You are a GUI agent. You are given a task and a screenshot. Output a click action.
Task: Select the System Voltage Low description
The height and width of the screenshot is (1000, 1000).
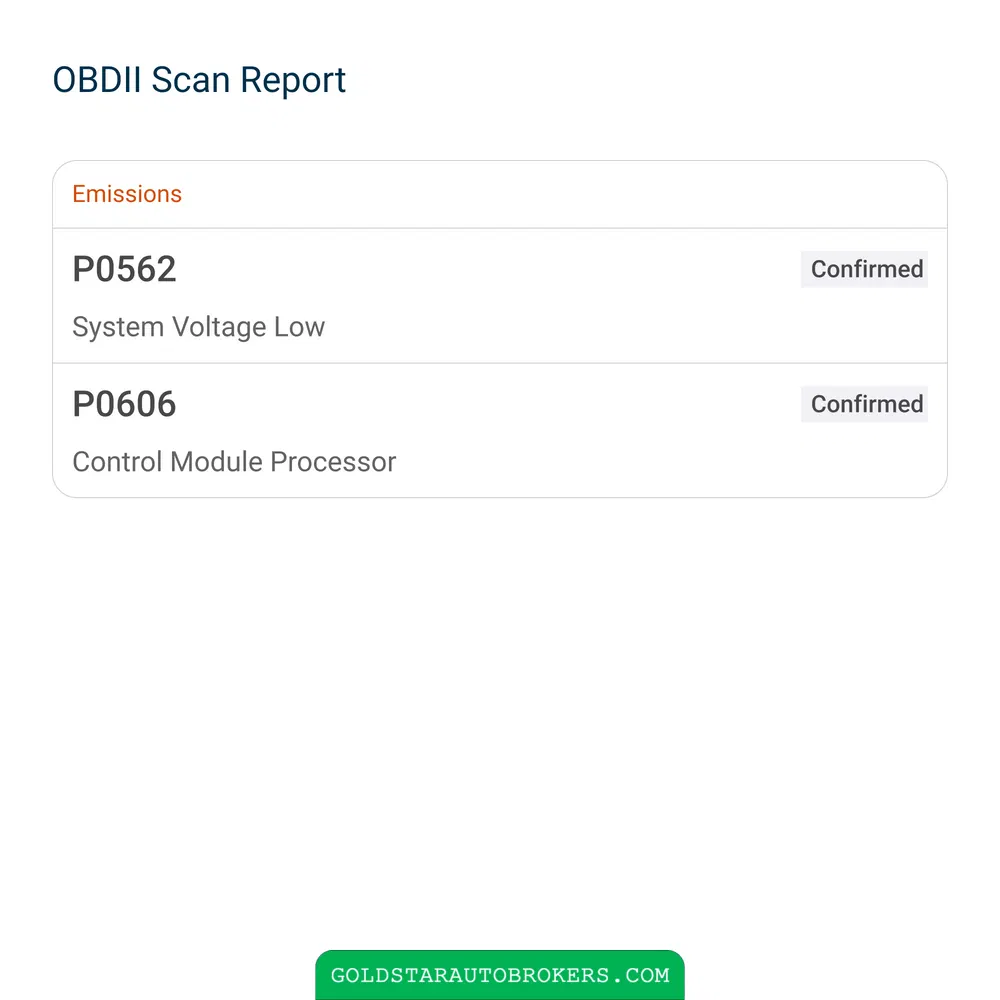pyautogui.click(x=198, y=327)
